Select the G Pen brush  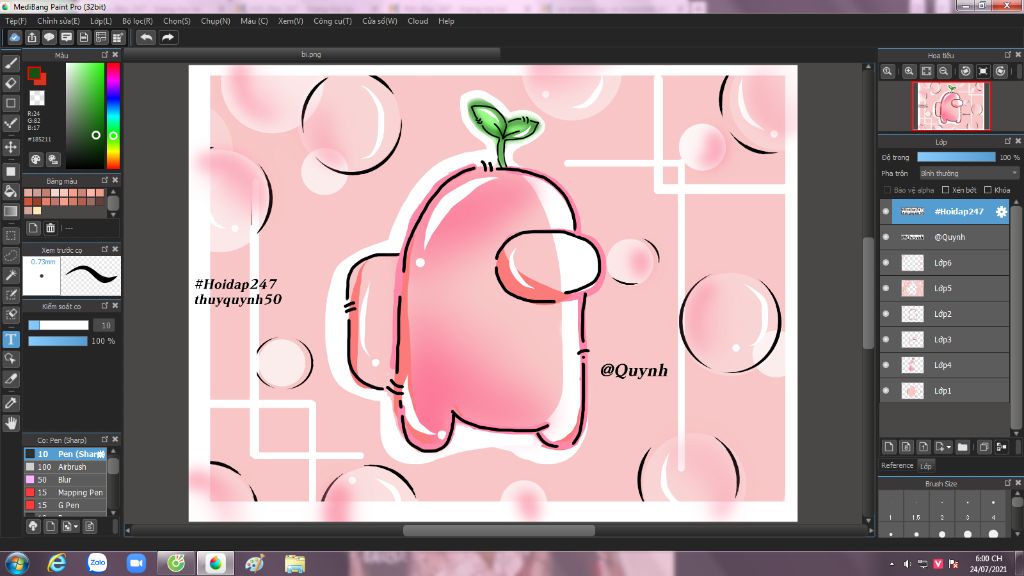(x=65, y=505)
